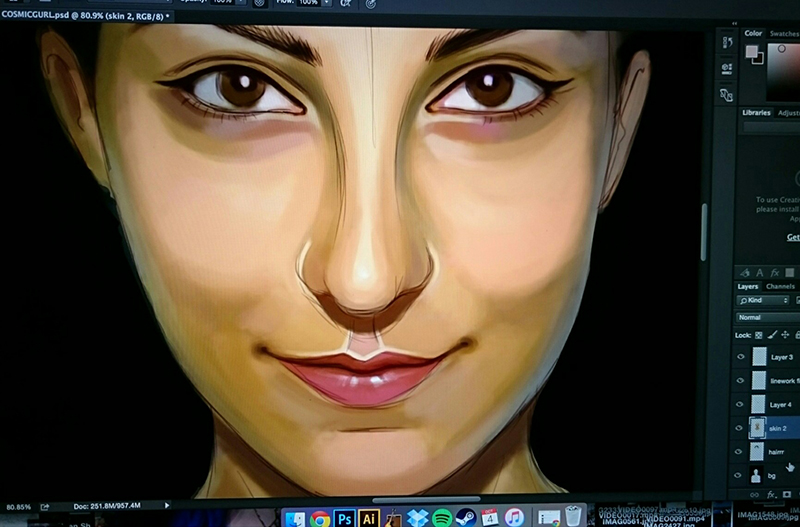Open Illustrator from the Dock
This screenshot has height=527, width=800.
[369, 519]
